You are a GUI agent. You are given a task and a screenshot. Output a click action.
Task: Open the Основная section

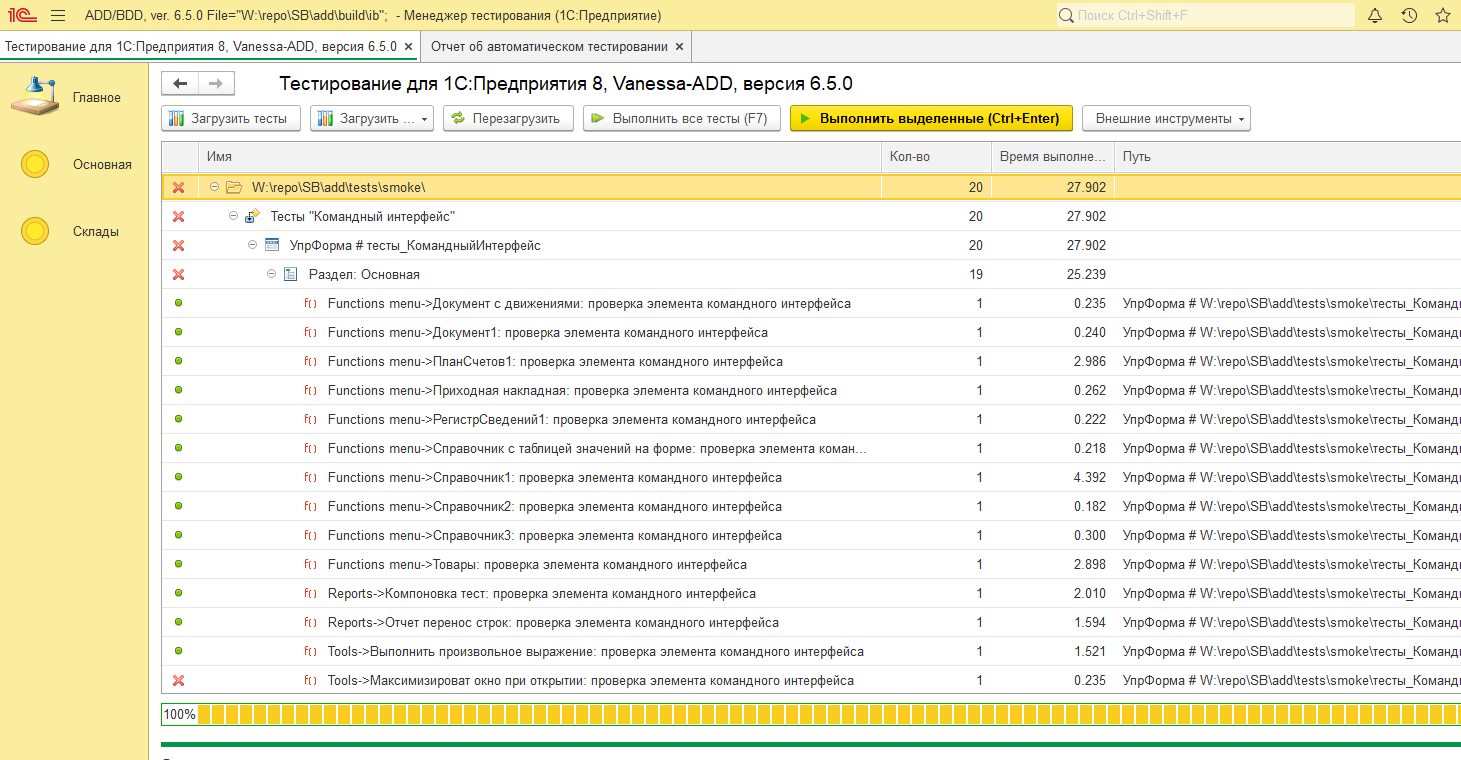click(x=76, y=164)
